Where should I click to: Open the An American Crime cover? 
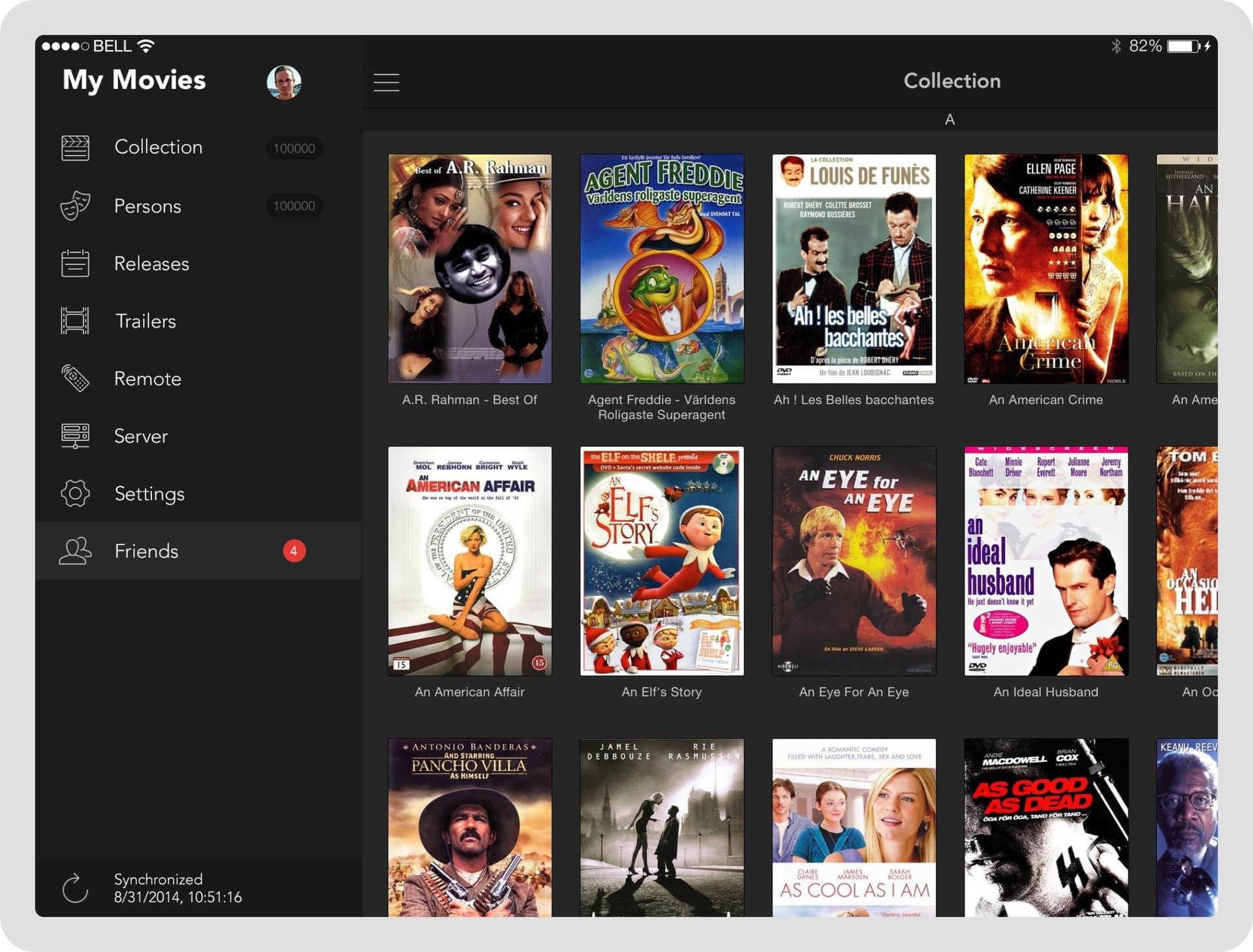click(x=1046, y=269)
